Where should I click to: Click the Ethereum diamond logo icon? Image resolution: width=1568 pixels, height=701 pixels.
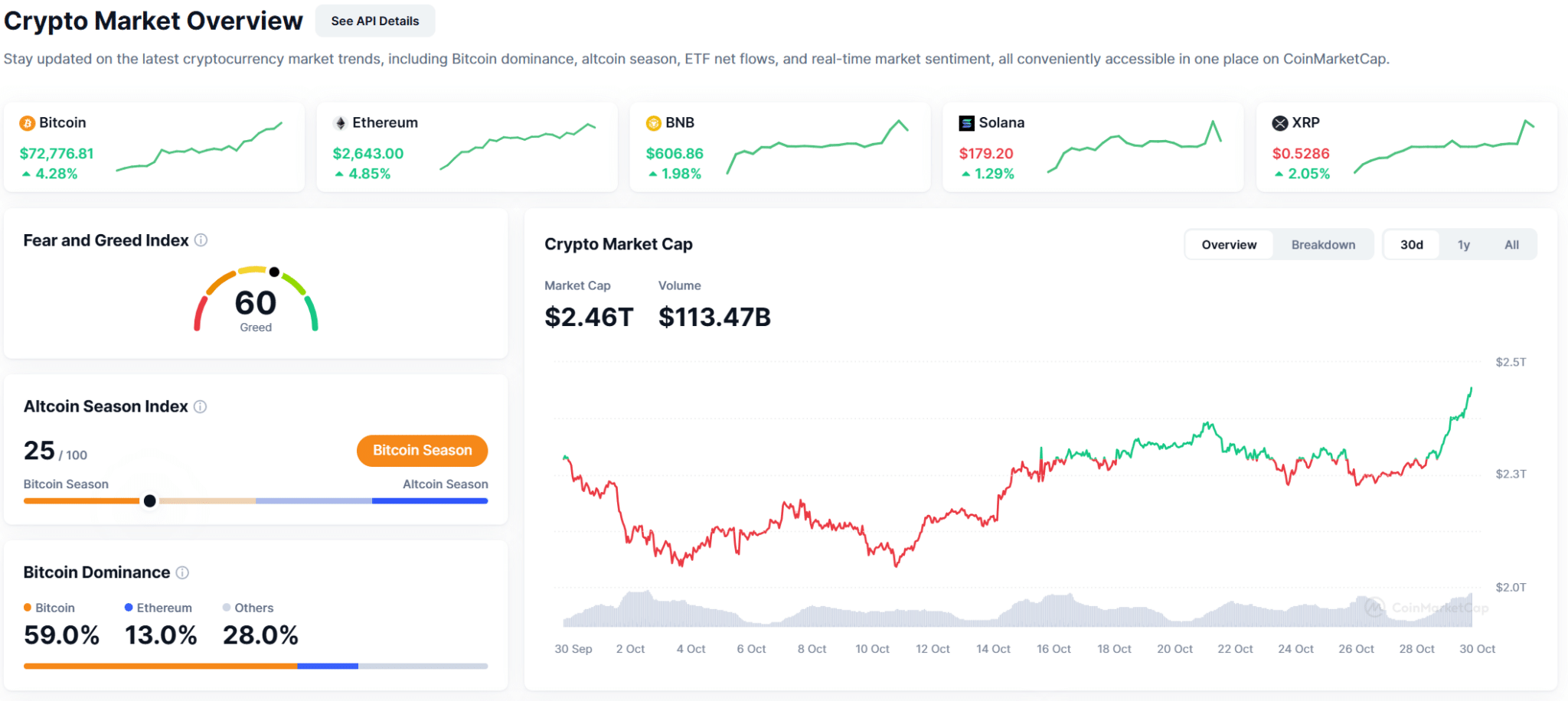tap(341, 123)
